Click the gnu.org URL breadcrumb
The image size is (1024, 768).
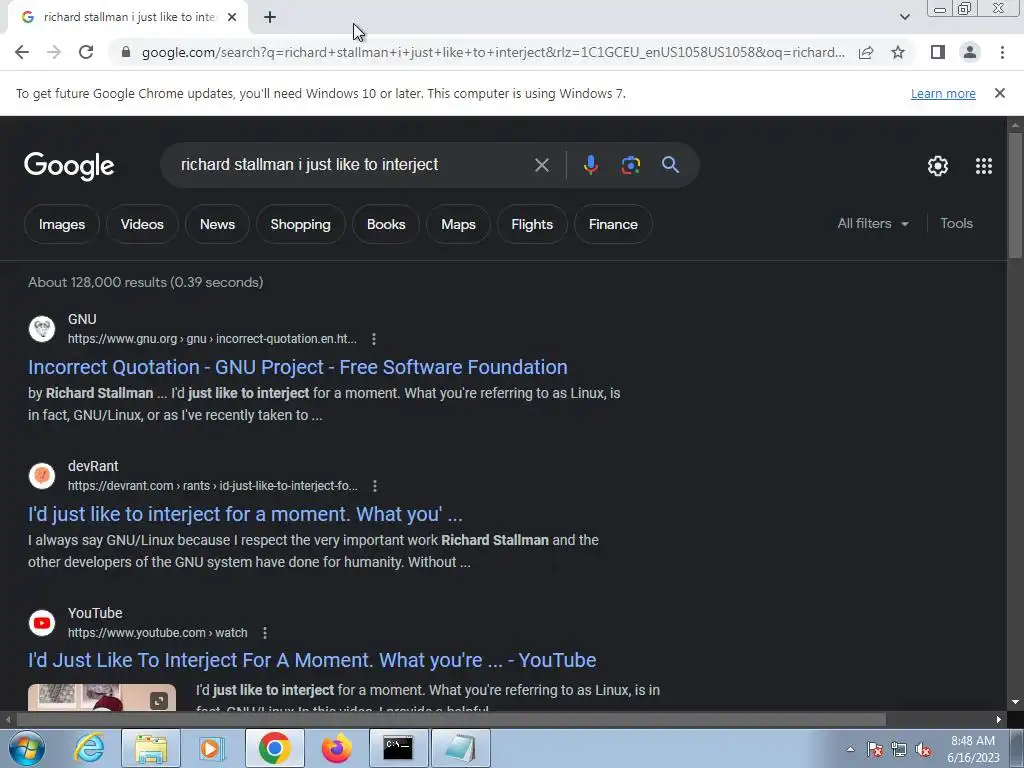[212, 339]
